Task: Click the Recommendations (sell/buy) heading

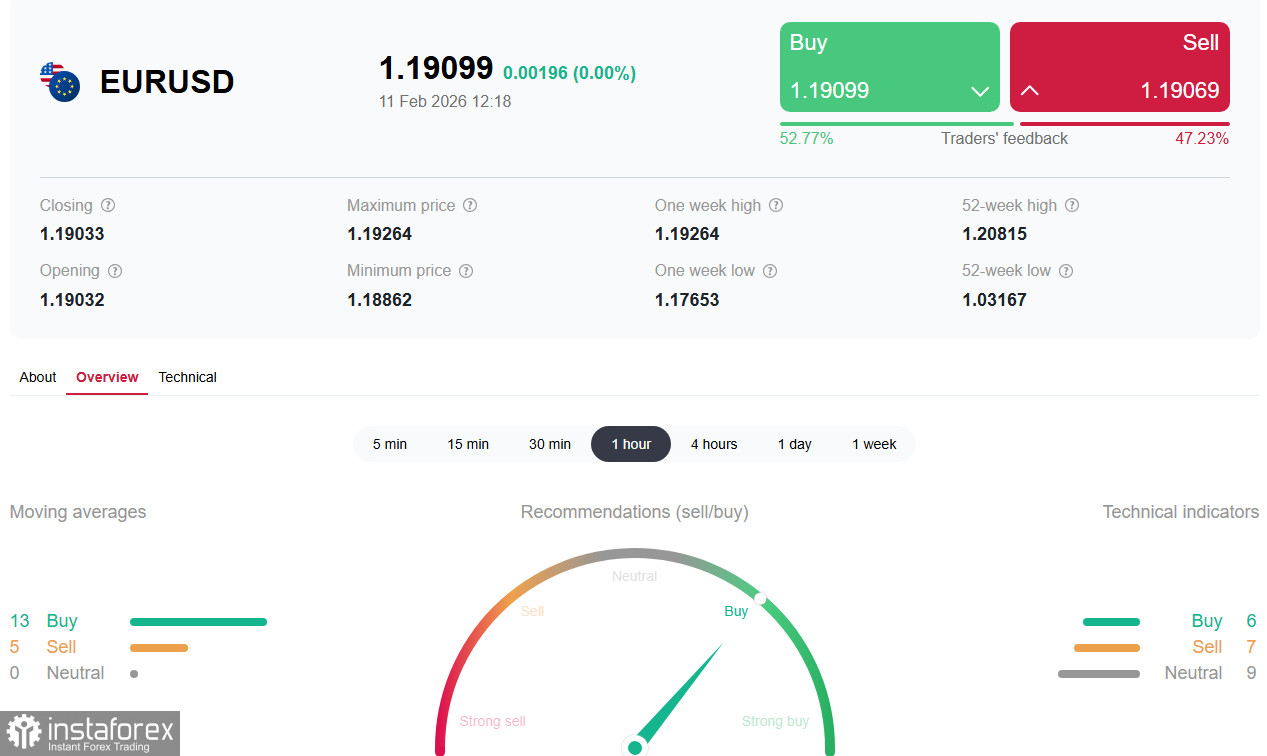Action: point(634,512)
